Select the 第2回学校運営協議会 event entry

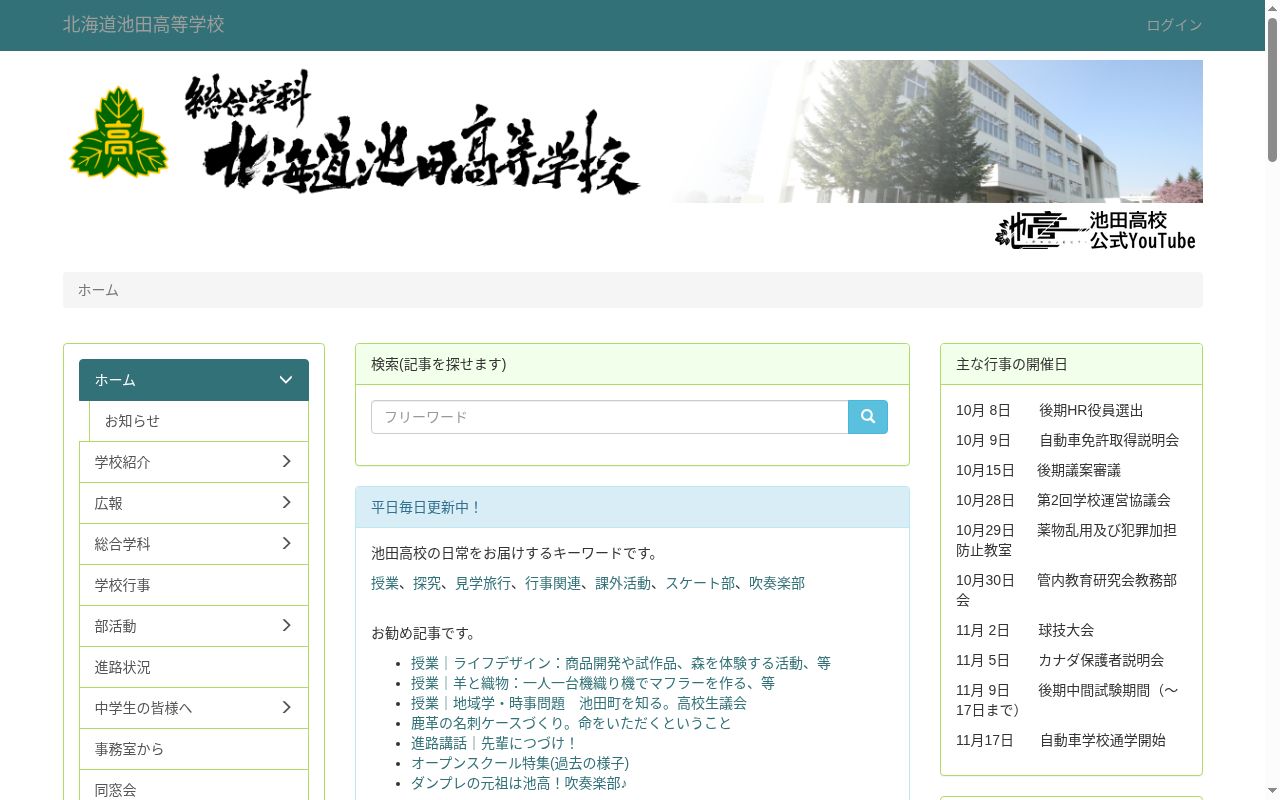click(x=1063, y=500)
